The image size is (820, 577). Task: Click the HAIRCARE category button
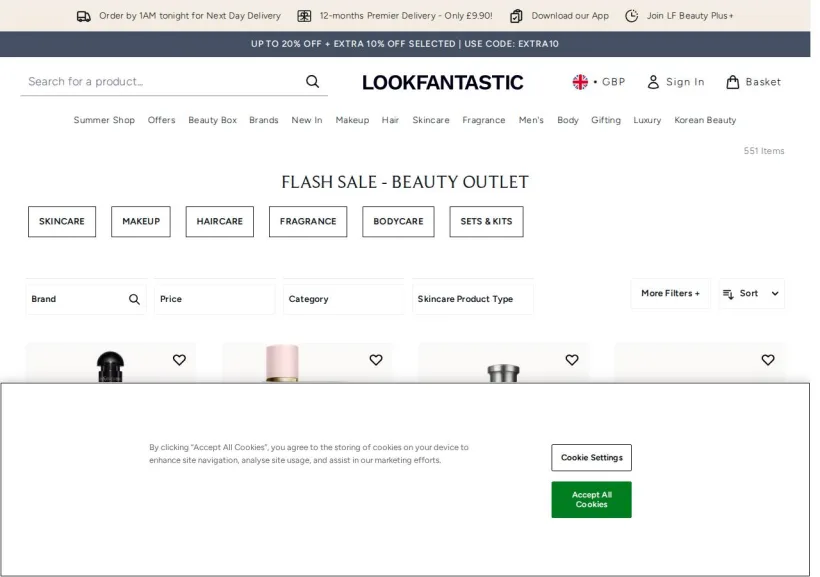220,222
